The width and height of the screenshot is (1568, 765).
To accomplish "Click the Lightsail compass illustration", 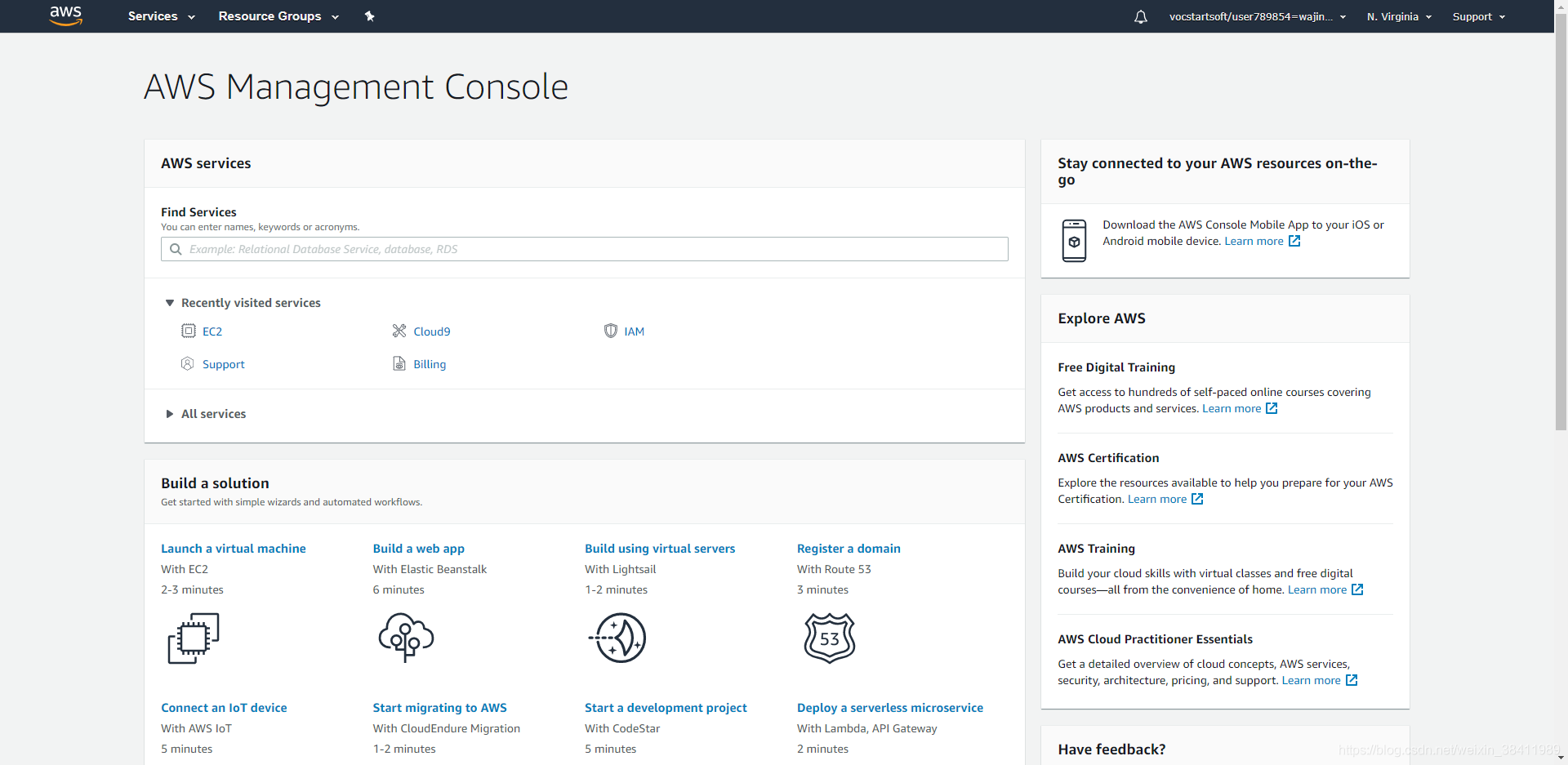I will (617, 638).
